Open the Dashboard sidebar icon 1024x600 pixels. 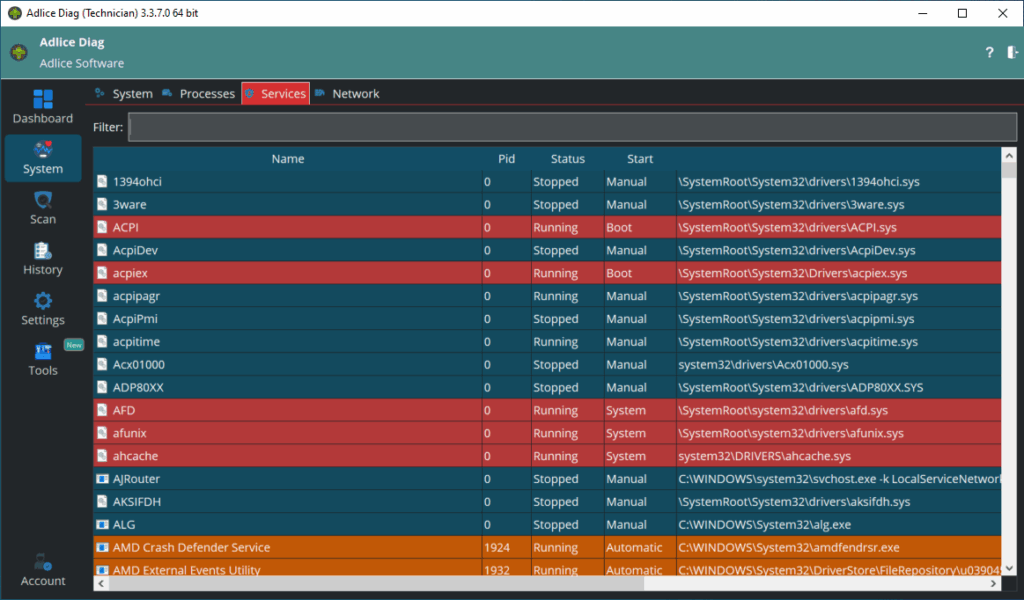(42, 107)
